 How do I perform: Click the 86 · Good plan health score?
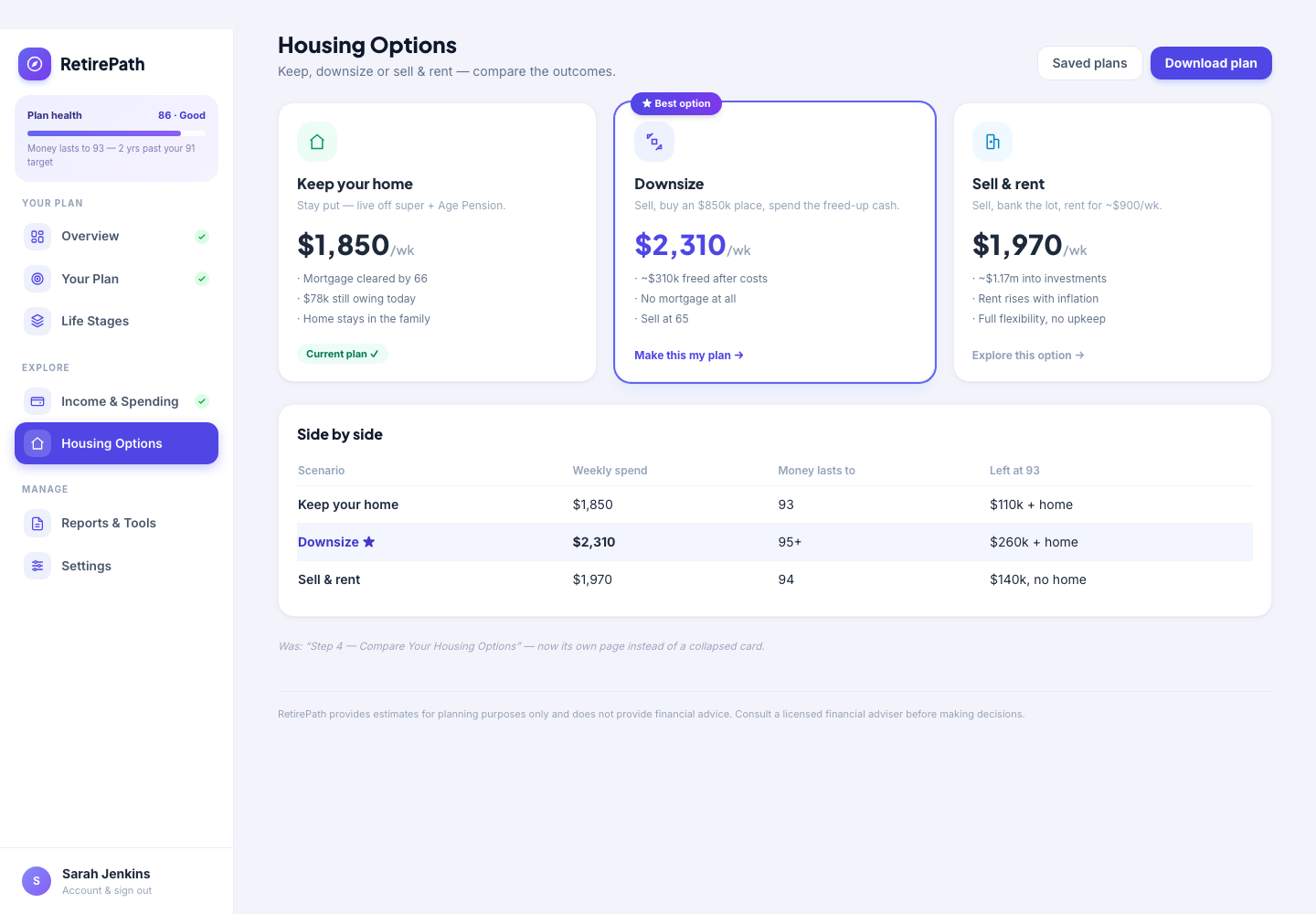click(182, 115)
